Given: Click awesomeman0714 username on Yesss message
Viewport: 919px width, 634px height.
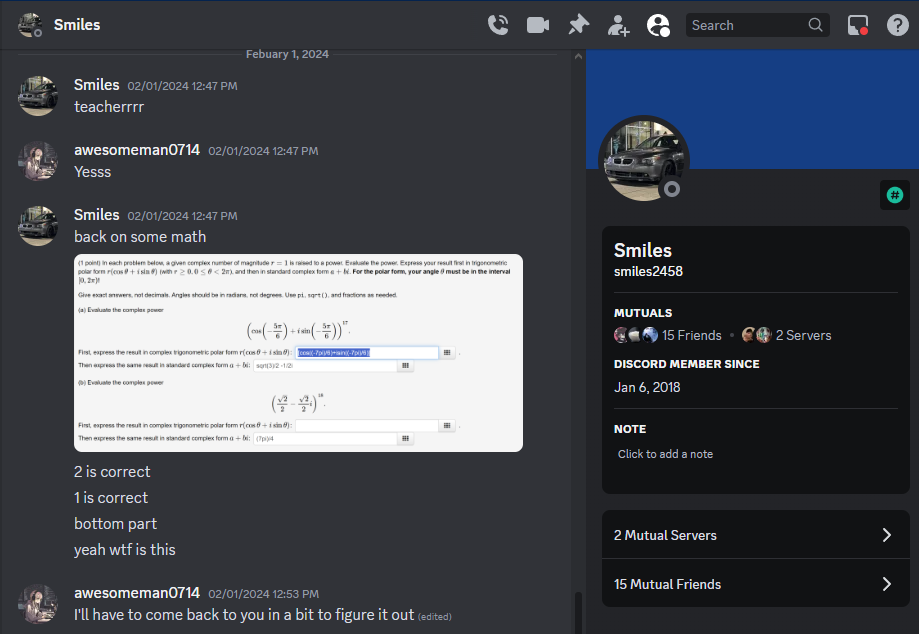Looking at the screenshot, I should pyautogui.click(x=137, y=150).
